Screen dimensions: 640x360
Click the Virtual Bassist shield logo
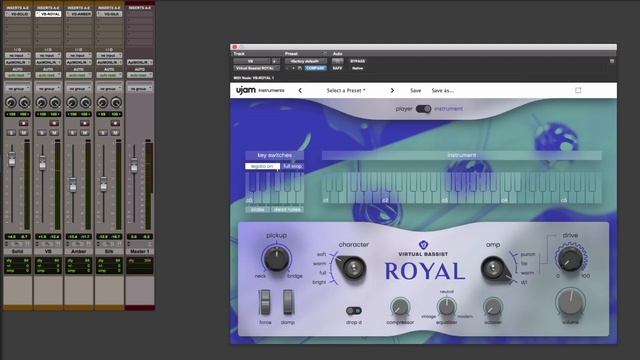(x=424, y=245)
